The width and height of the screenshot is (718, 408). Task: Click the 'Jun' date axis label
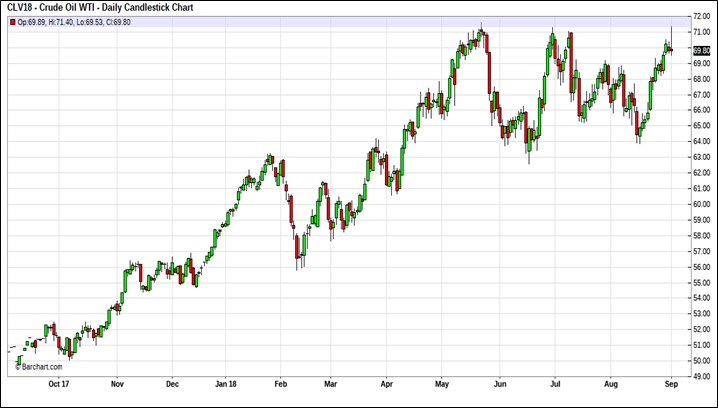(x=500, y=384)
